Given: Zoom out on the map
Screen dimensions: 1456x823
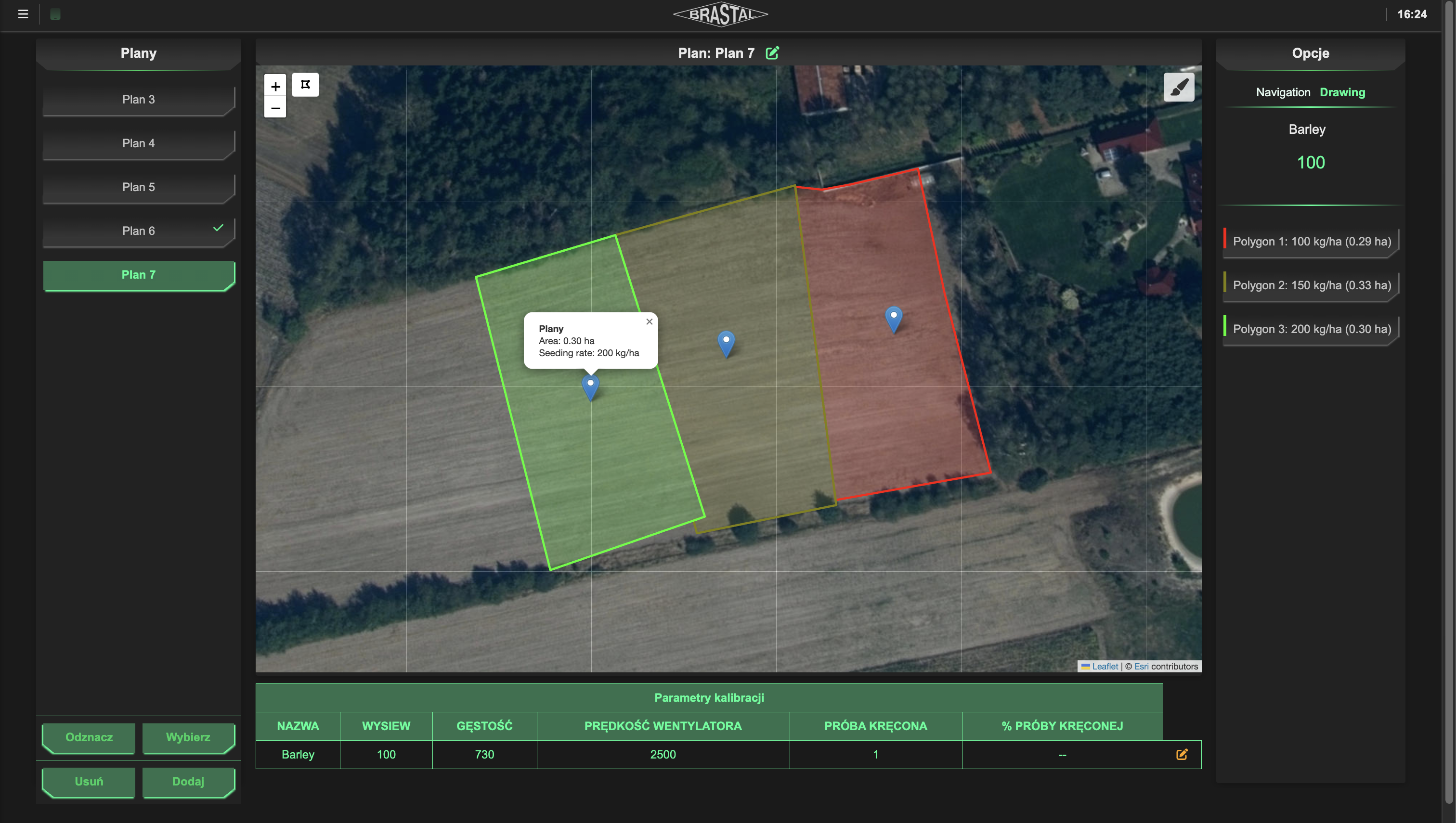Looking at the screenshot, I should [275, 108].
